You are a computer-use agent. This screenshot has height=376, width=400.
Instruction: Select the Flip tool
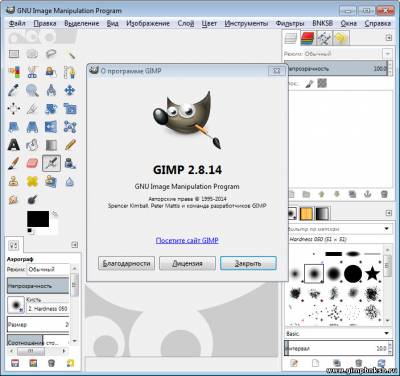tap(51, 127)
